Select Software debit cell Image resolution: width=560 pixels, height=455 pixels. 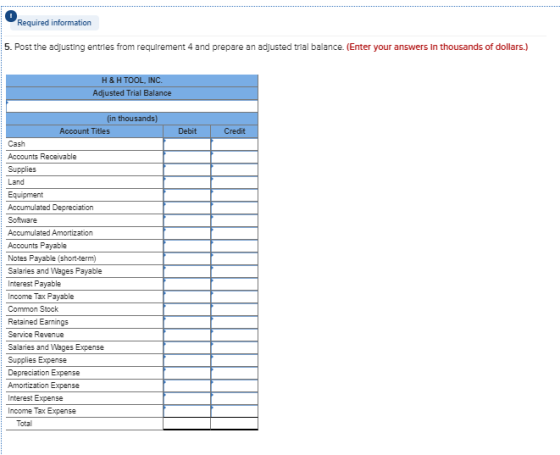pos(187,221)
